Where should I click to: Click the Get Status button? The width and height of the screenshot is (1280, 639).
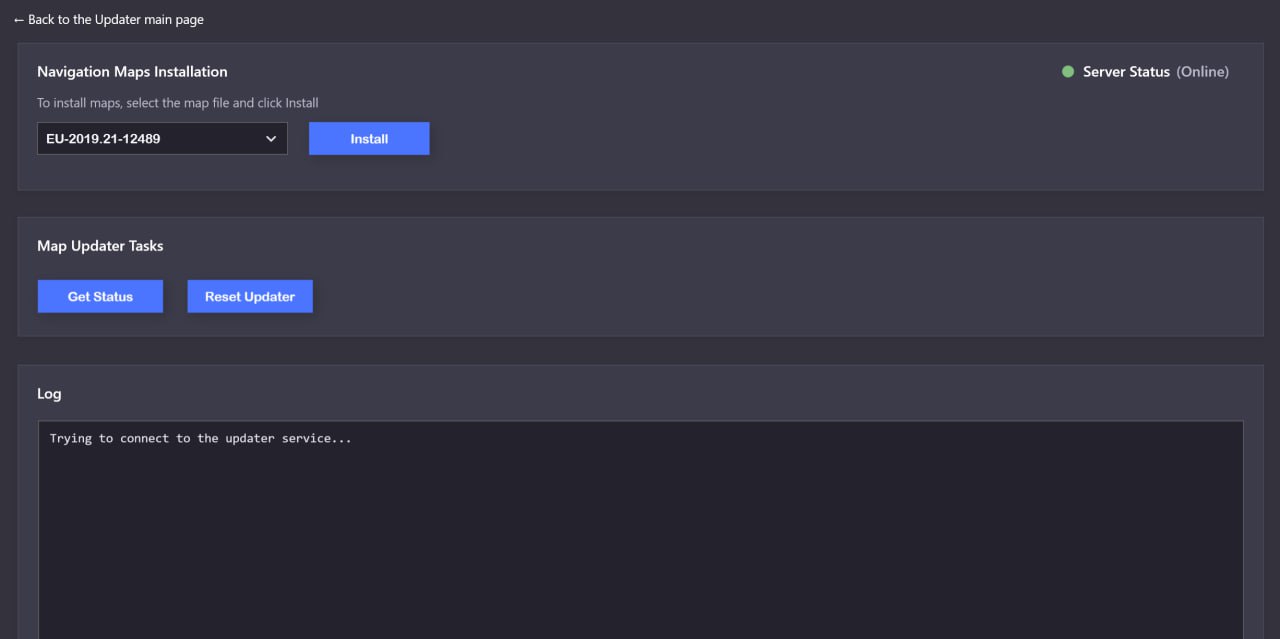coord(100,296)
